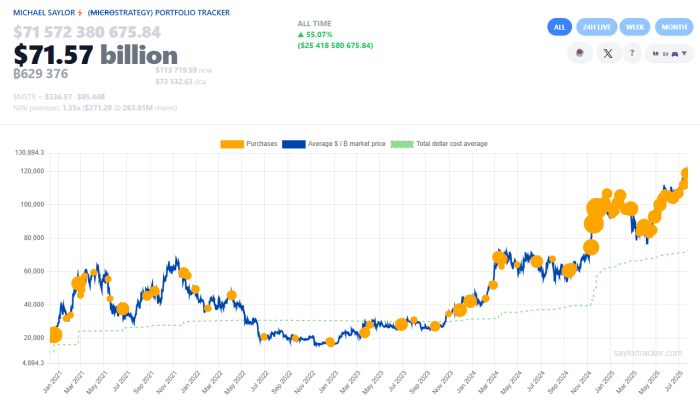Expand the portfolio selector dropdown arrow
The height and width of the screenshot is (403, 700).
click(x=683, y=54)
